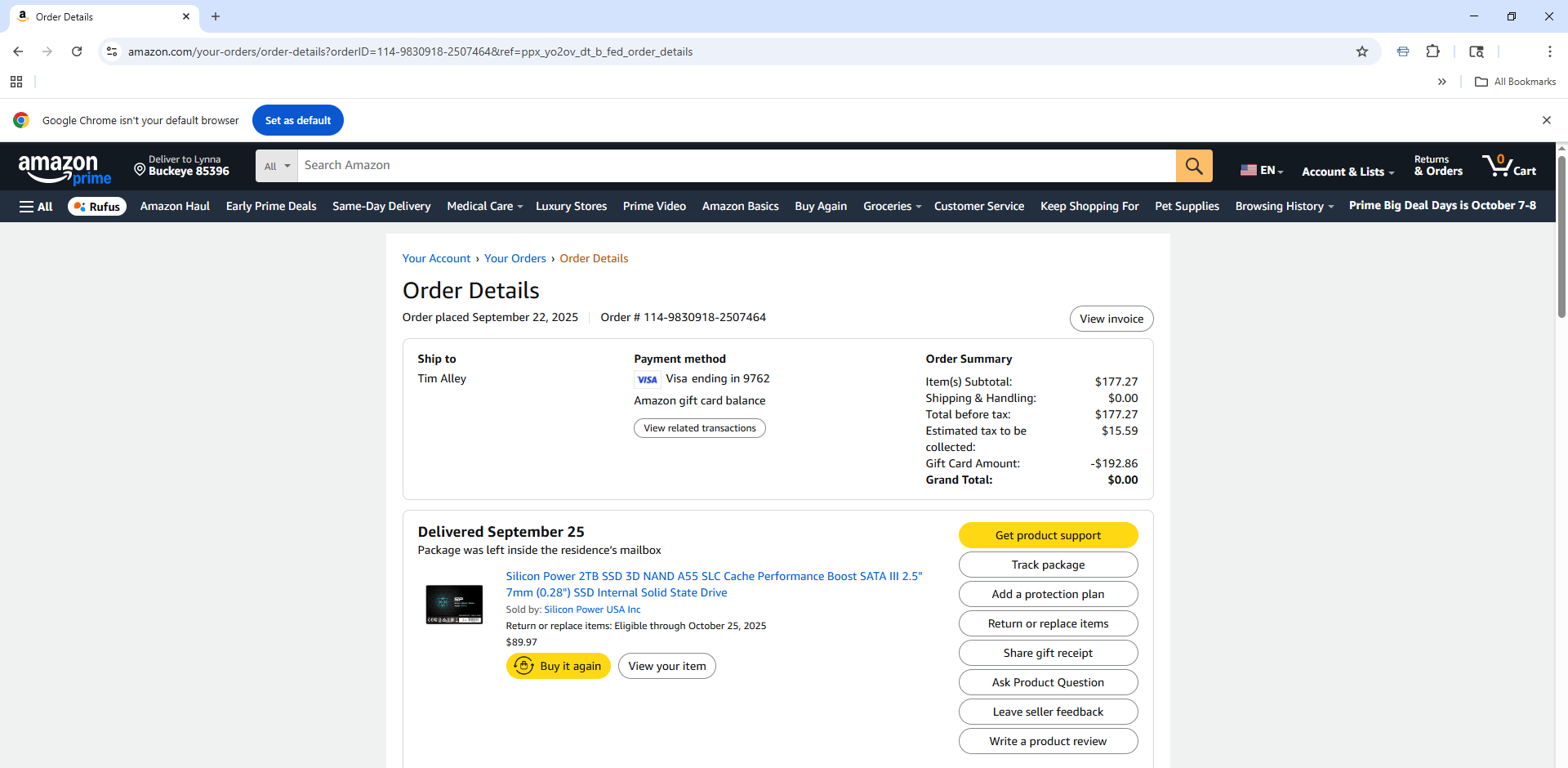Expand the search category All dropdown

[x=277, y=166]
